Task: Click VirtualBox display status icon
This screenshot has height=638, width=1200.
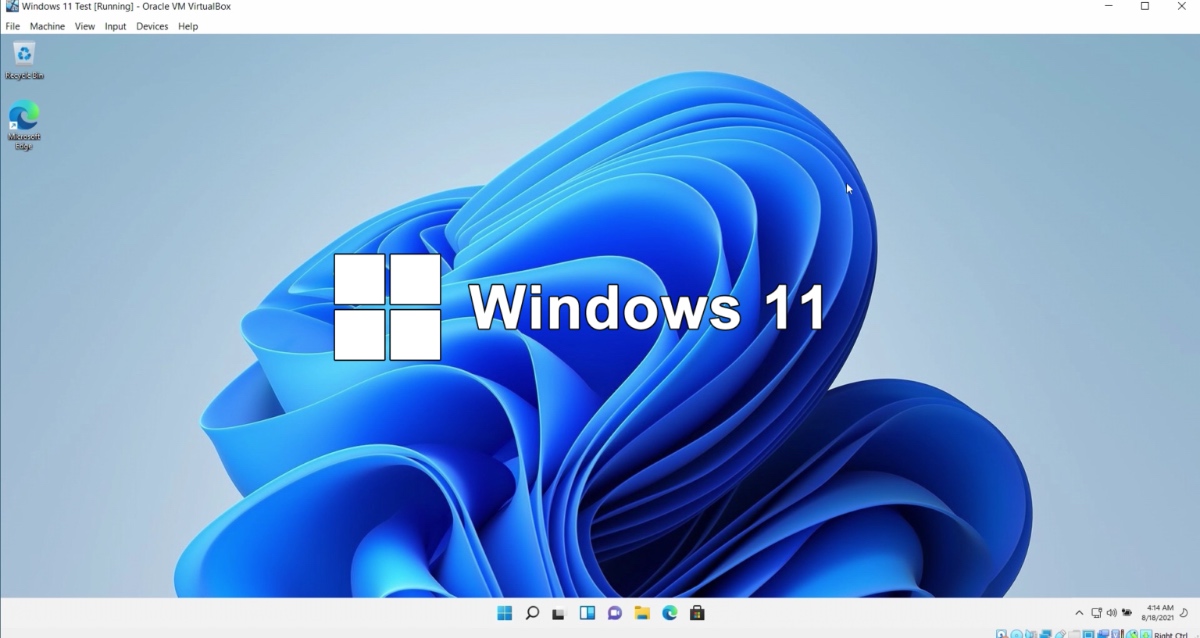Action: (x=1089, y=634)
